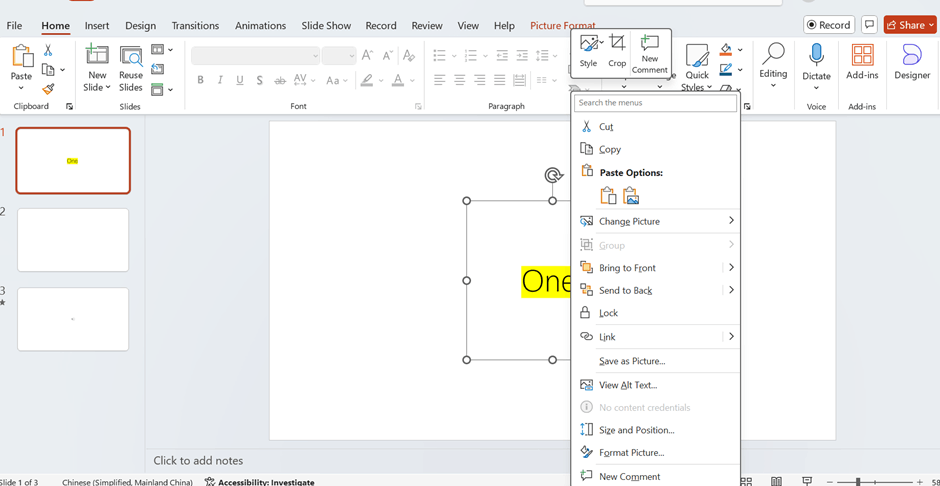
Task: Expand the Layout dropdown in Slides group
Action: coord(170,49)
